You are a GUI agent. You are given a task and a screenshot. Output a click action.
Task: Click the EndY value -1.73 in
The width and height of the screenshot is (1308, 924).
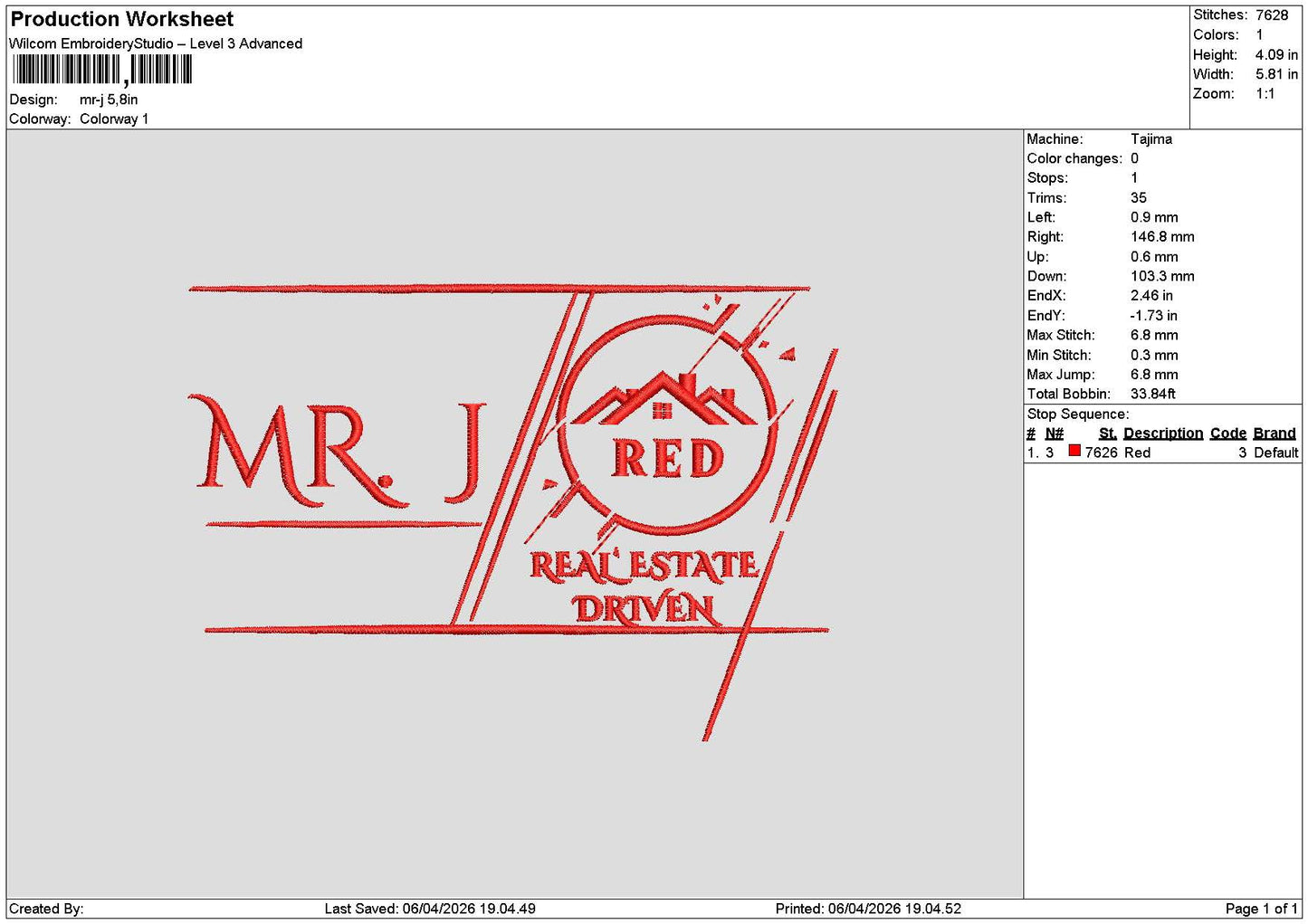click(x=1154, y=316)
